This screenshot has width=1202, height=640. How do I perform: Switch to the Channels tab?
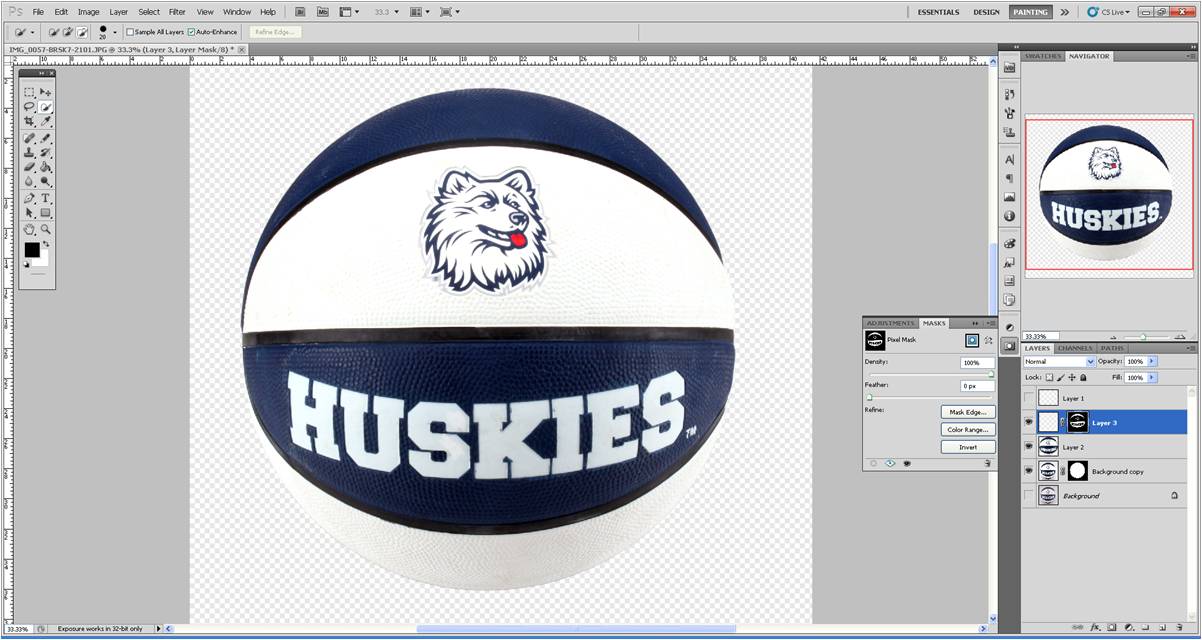[x=1075, y=348]
